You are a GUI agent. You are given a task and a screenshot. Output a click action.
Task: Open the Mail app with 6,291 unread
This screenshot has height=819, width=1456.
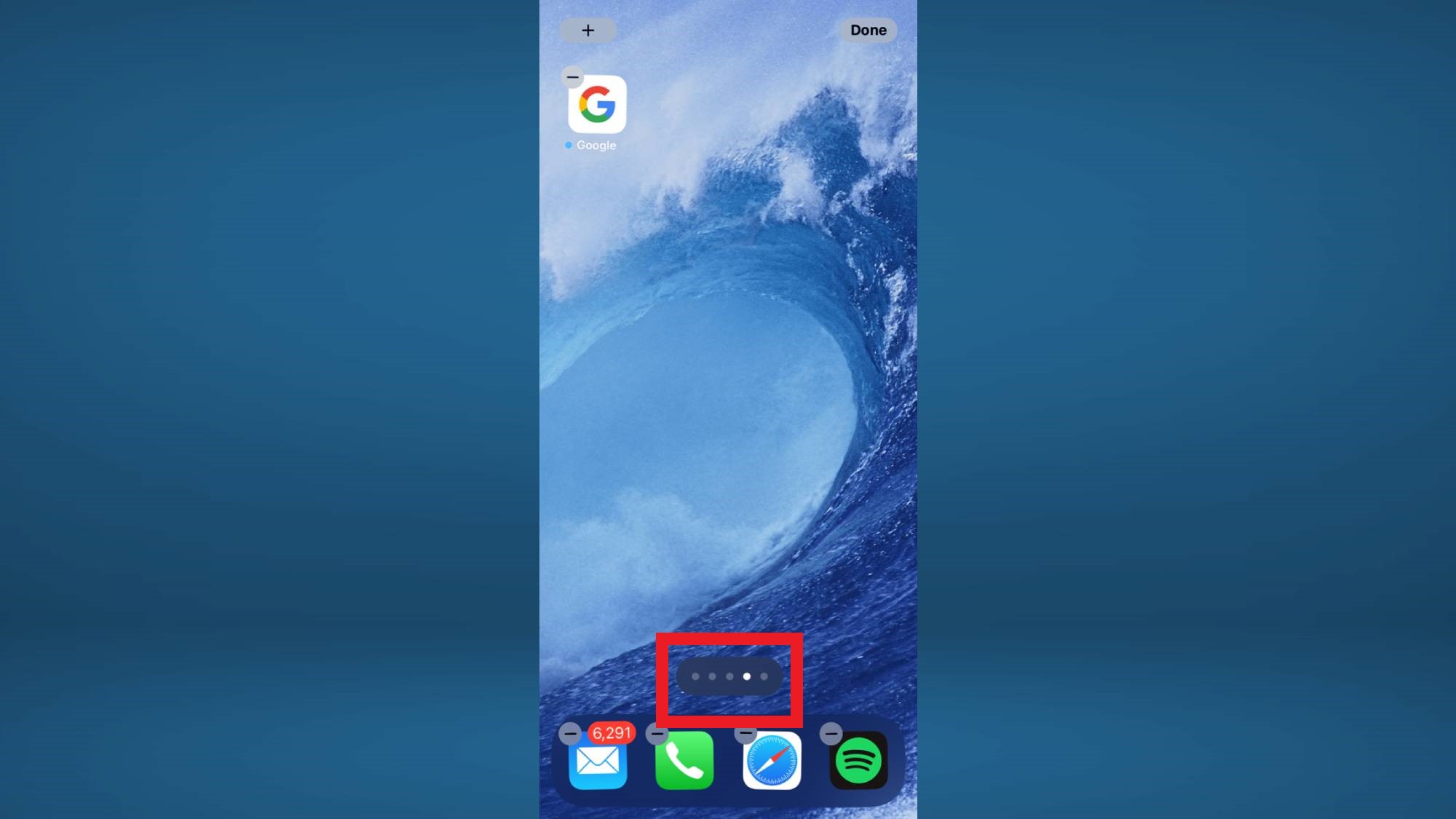(x=596, y=761)
